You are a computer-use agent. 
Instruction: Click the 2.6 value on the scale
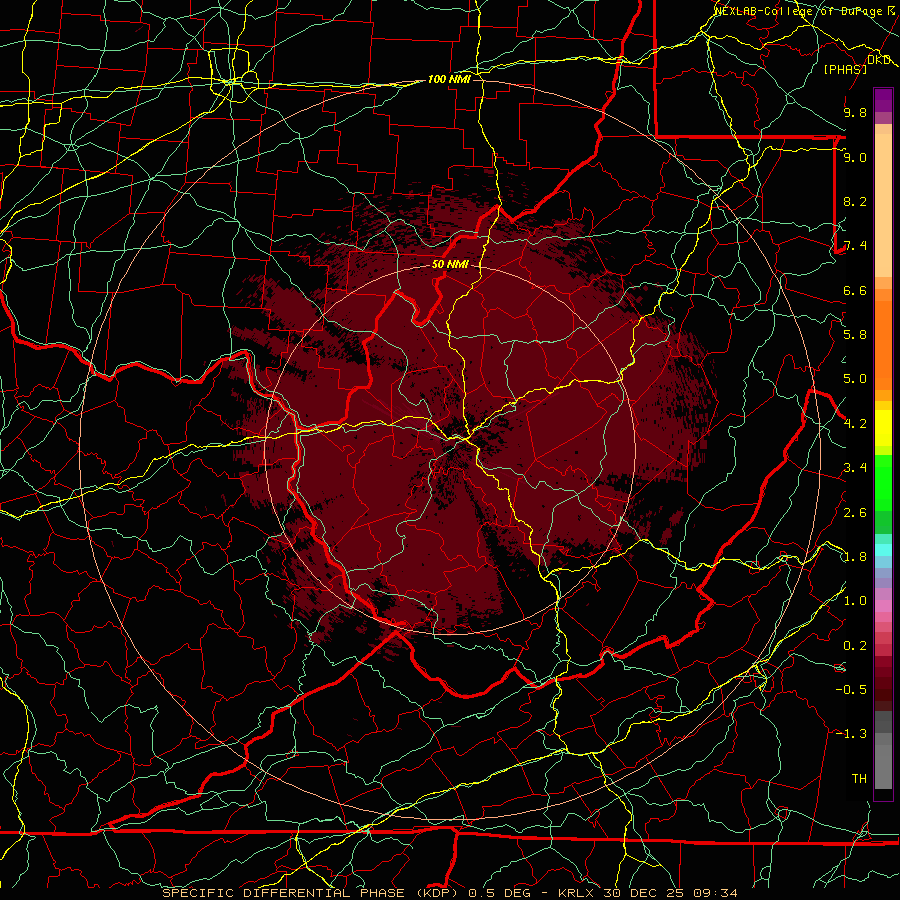(x=855, y=513)
